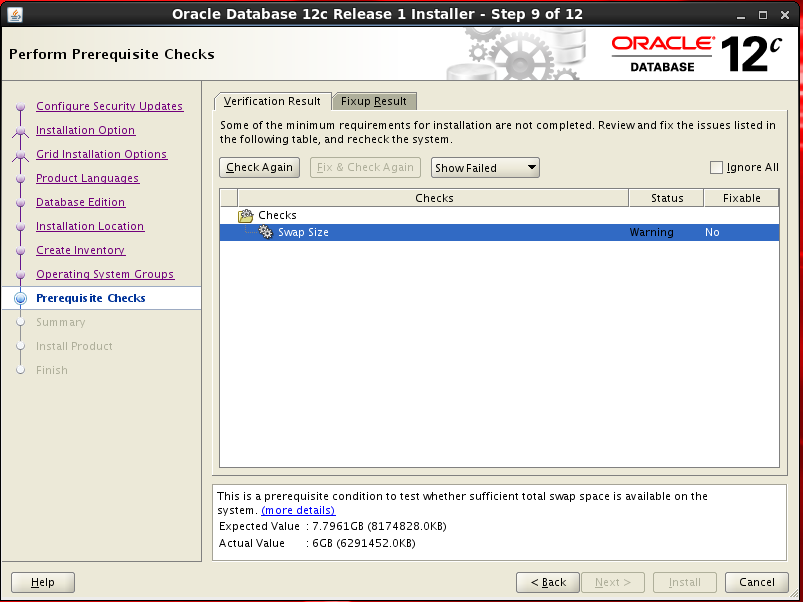Close the installer window

pos(785,15)
